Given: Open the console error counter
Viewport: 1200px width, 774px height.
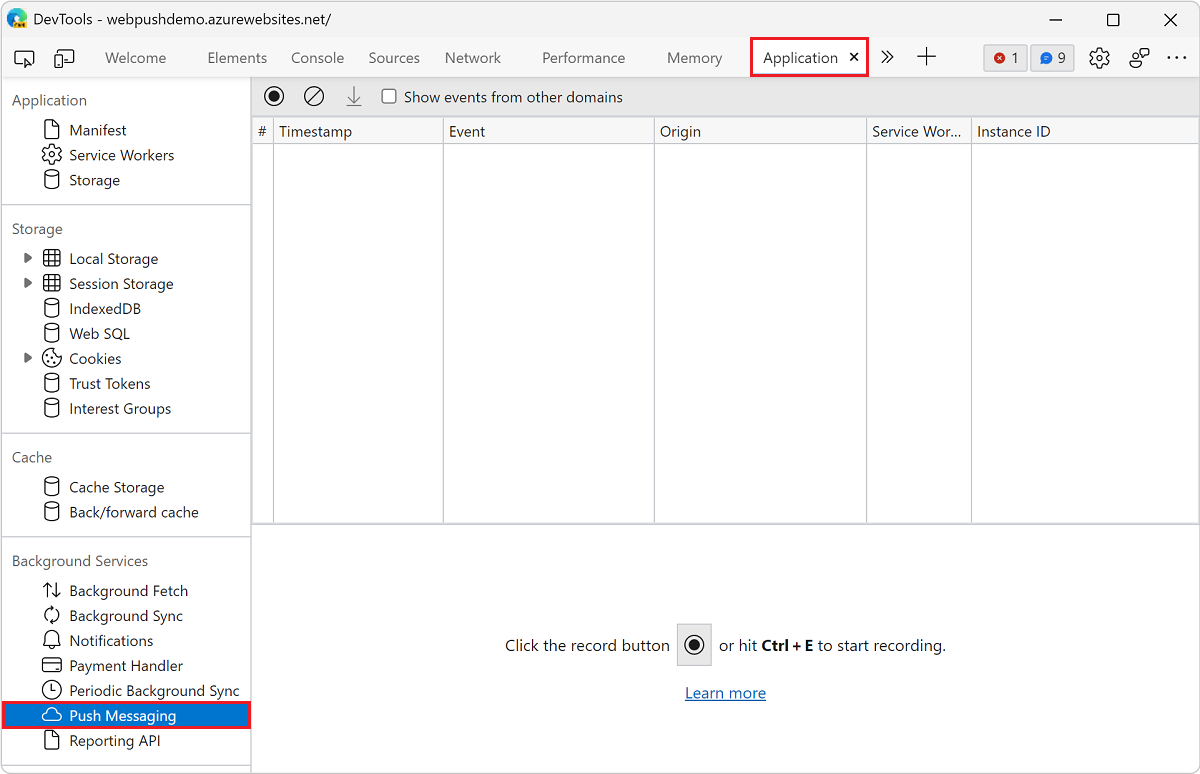Looking at the screenshot, I should click(x=1004, y=58).
